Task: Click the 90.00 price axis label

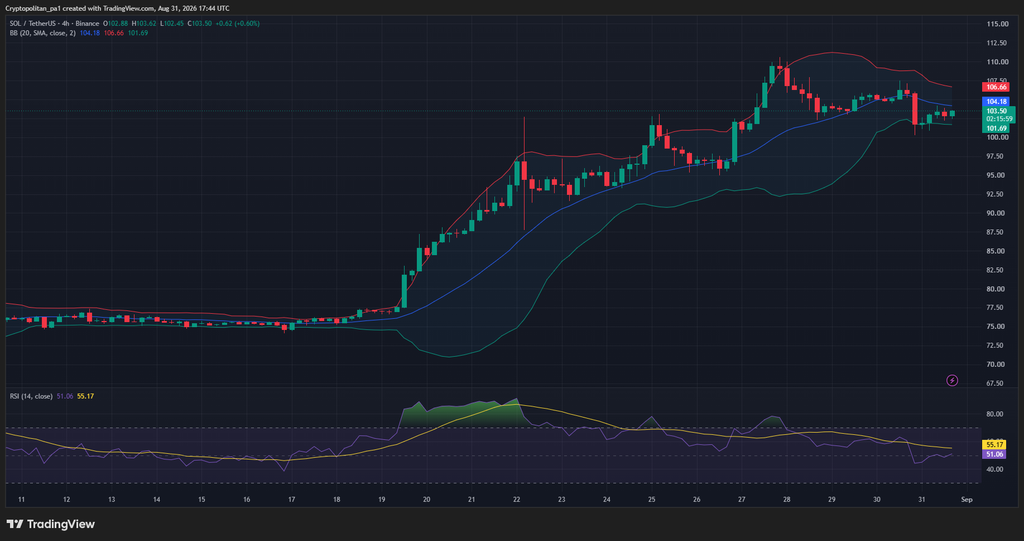Action: pyautogui.click(x=997, y=213)
